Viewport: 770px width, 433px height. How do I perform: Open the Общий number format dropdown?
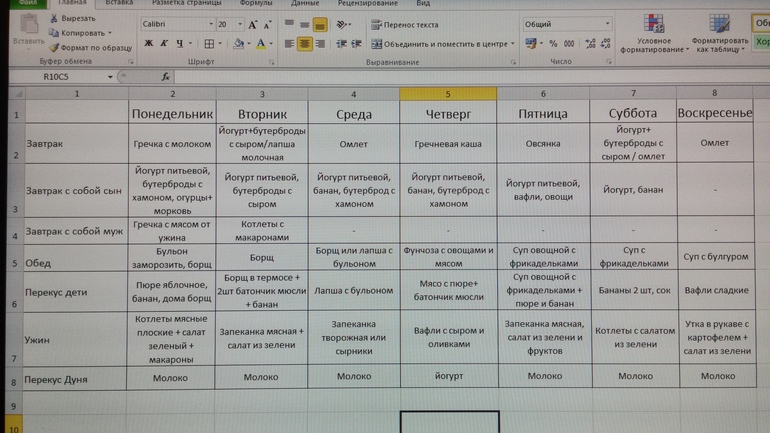(607, 24)
